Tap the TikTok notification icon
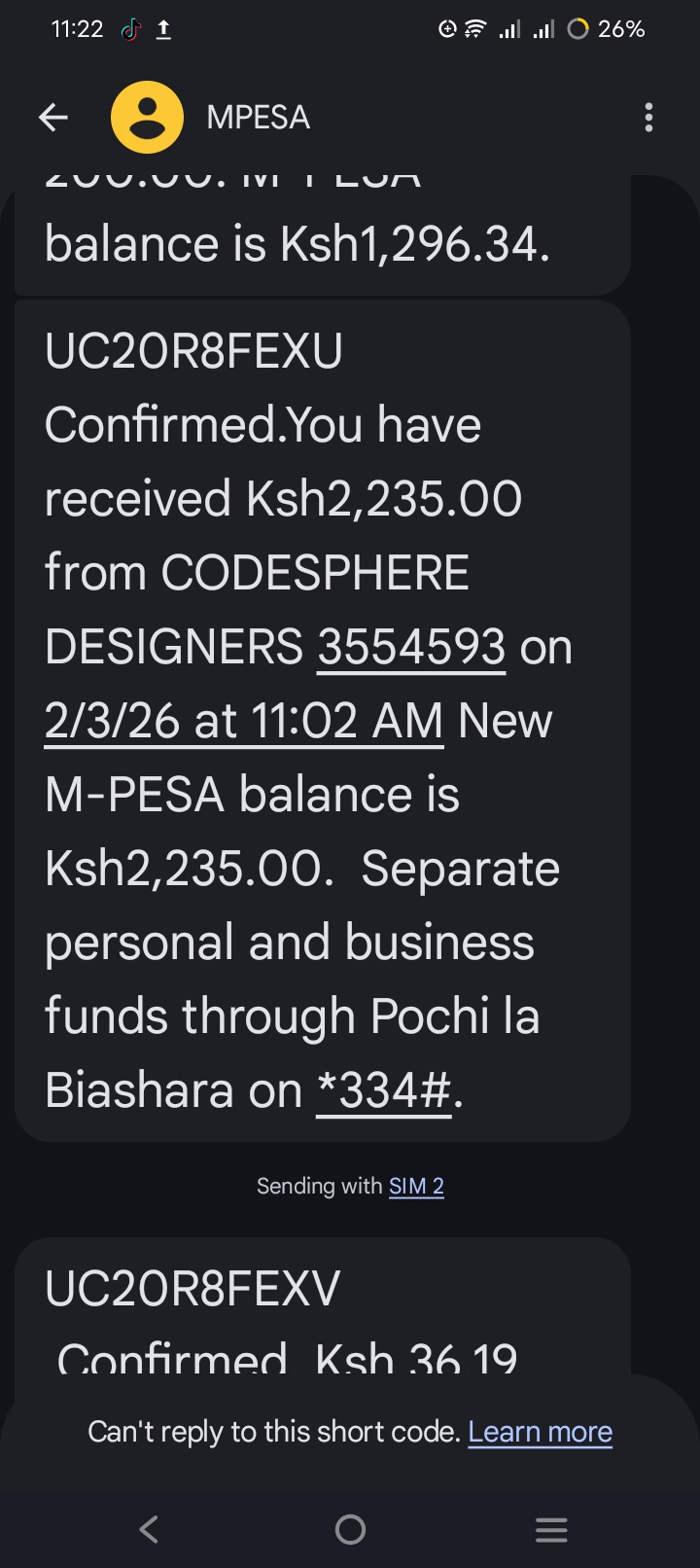The width and height of the screenshot is (700, 1568). [x=130, y=30]
